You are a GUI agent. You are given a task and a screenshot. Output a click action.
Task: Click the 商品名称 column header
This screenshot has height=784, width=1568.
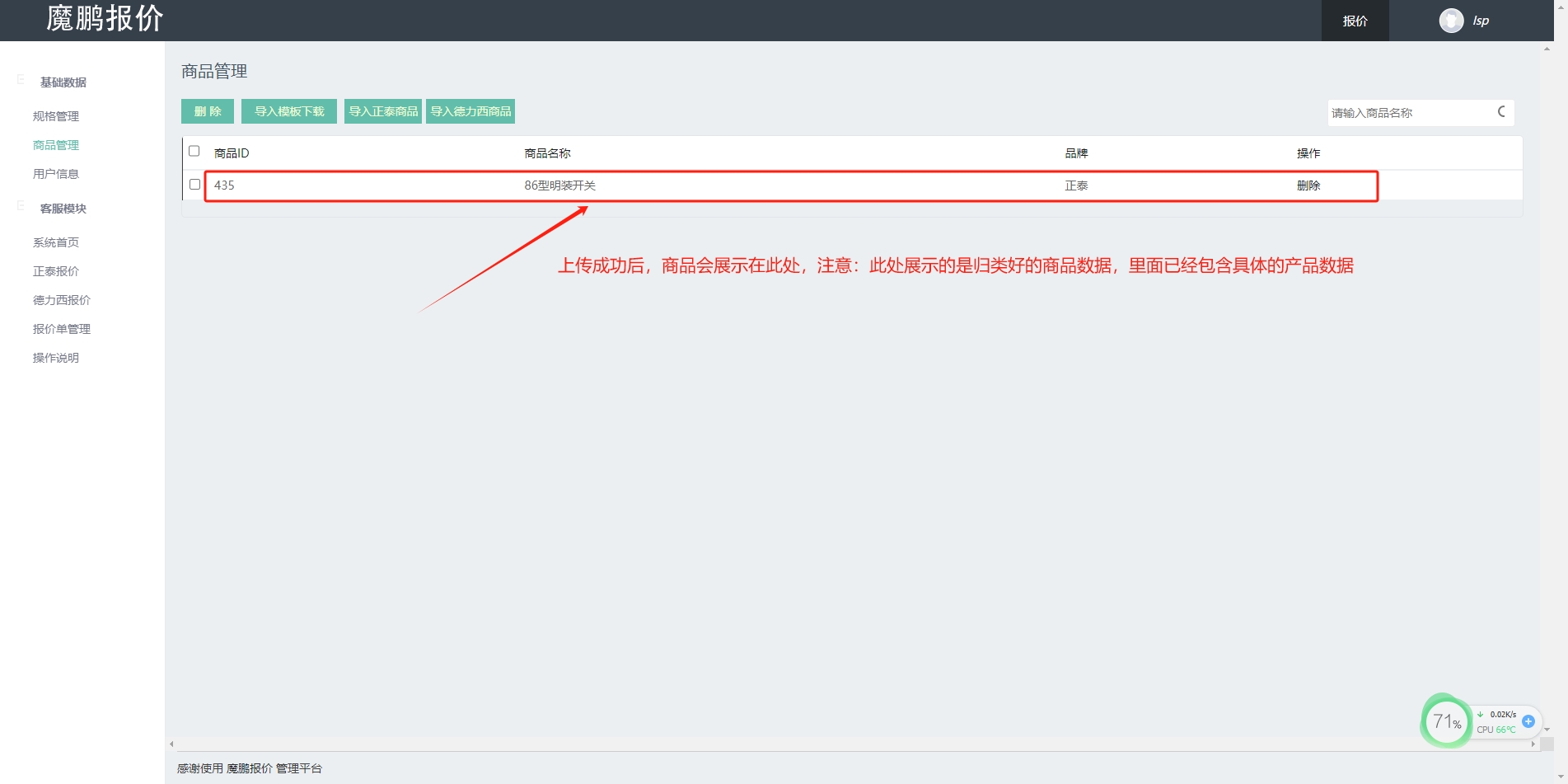point(548,153)
